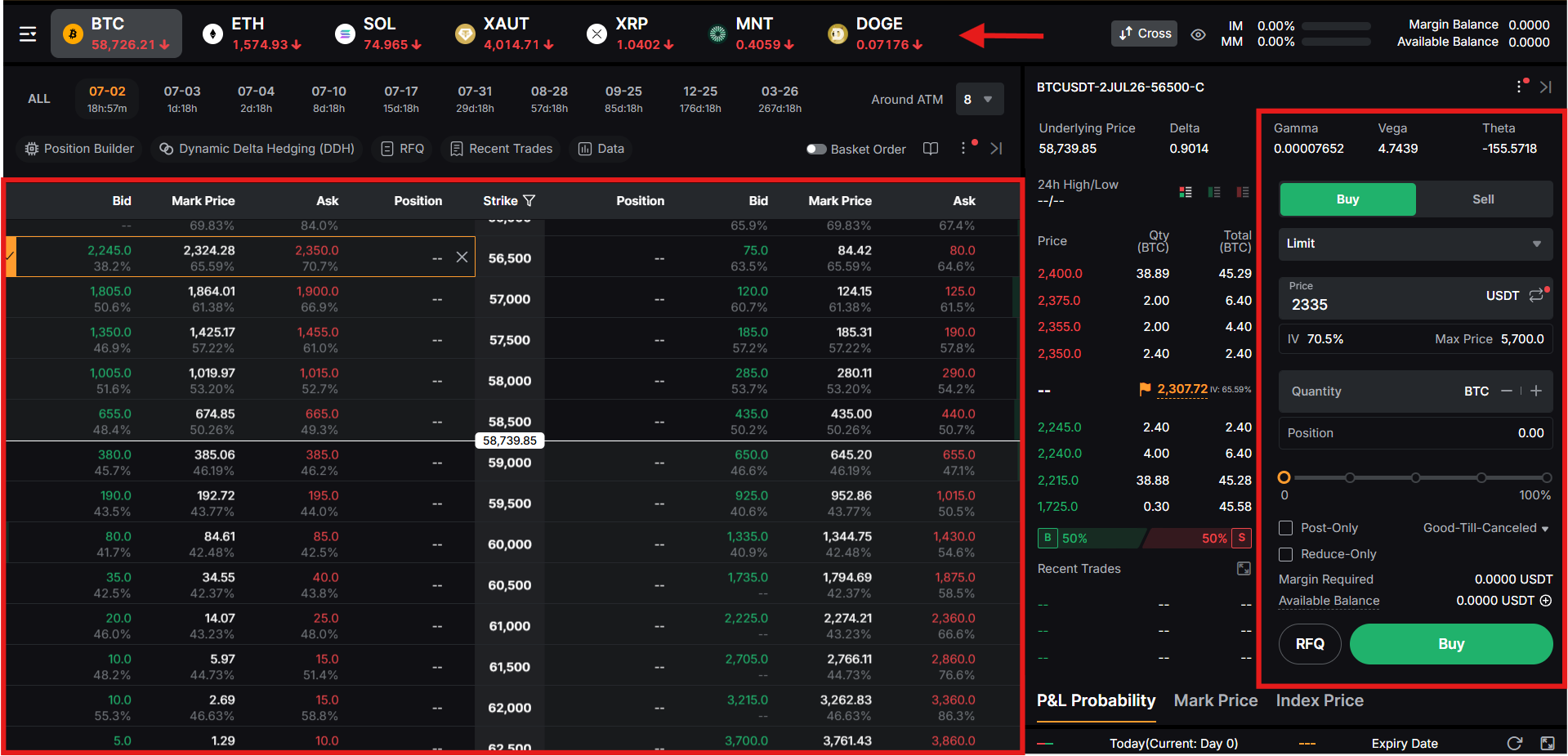
Task: Select the BTC coin icon
Action: point(73,34)
